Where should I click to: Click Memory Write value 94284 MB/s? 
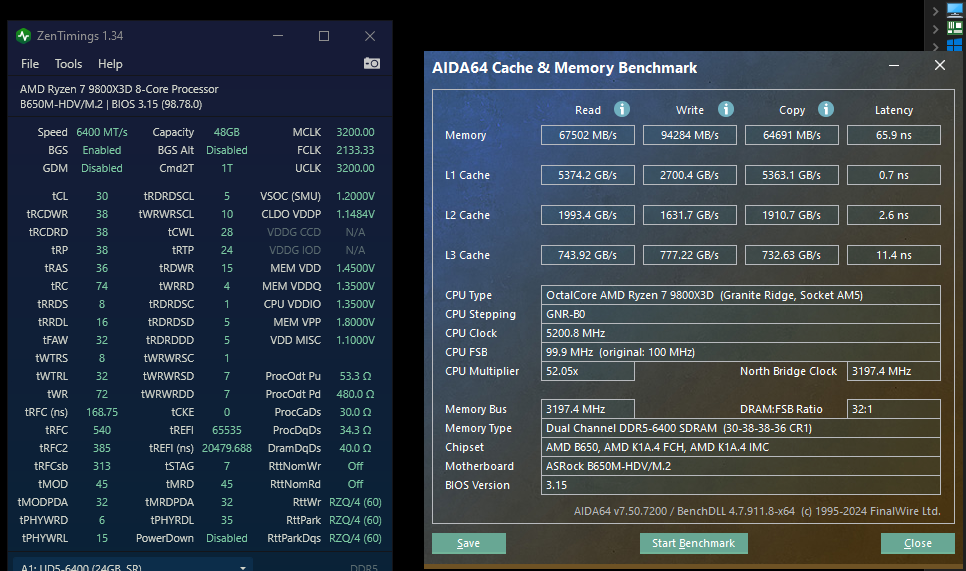click(x=690, y=135)
